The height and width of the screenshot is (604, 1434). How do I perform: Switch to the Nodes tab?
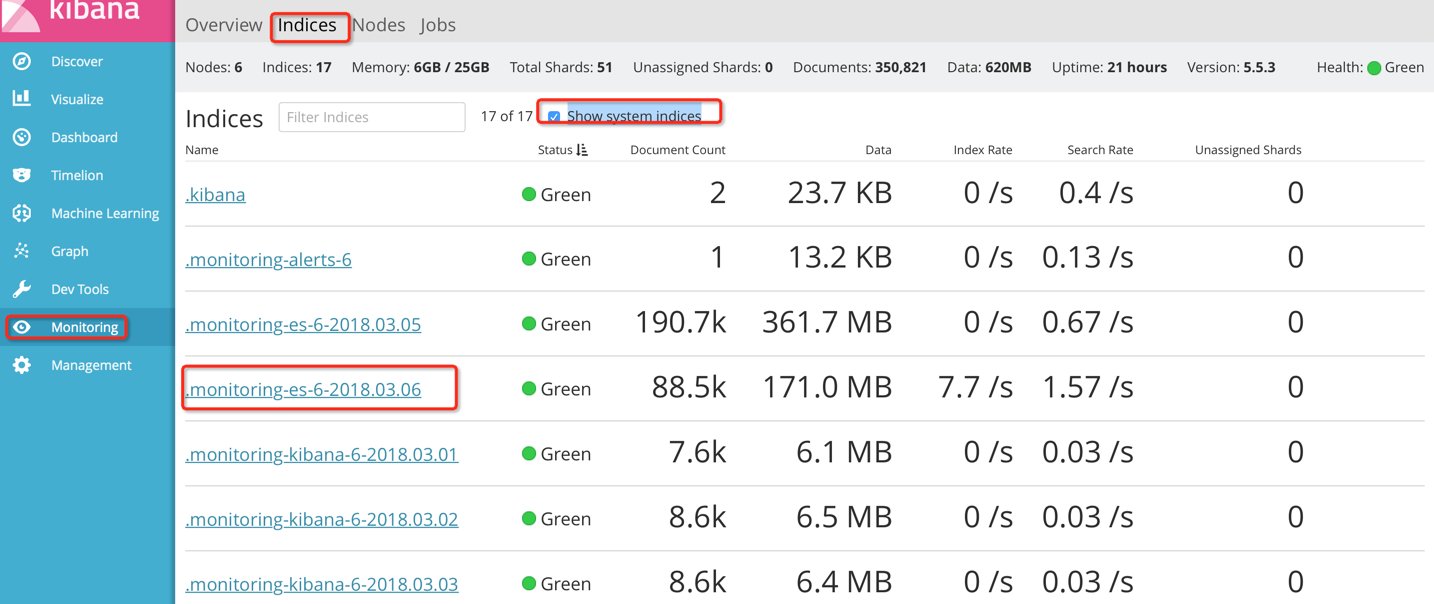pyautogui.click(x=378, y=25)
